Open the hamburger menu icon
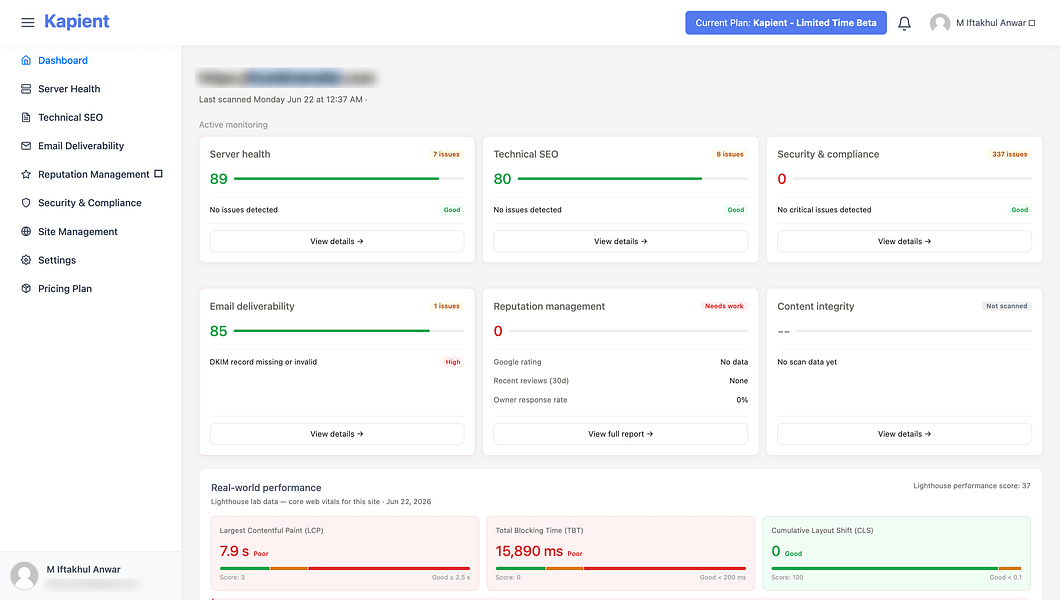Image resolution: width=1060 pixels, height=600 pixels. click(28, 22)
